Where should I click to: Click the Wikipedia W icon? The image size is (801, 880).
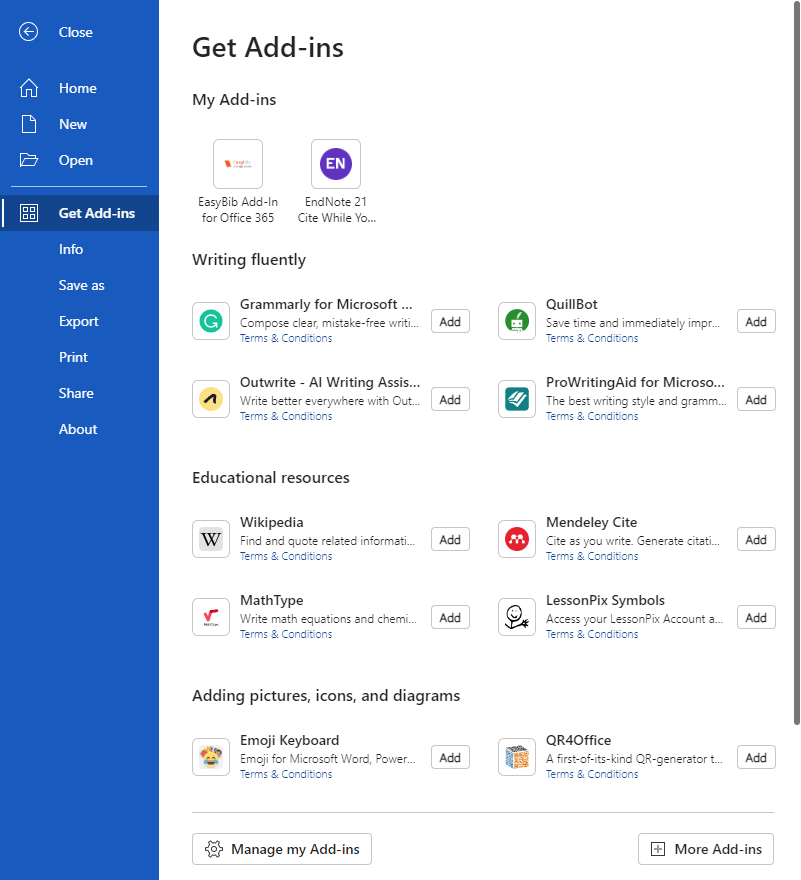[211, 539]
